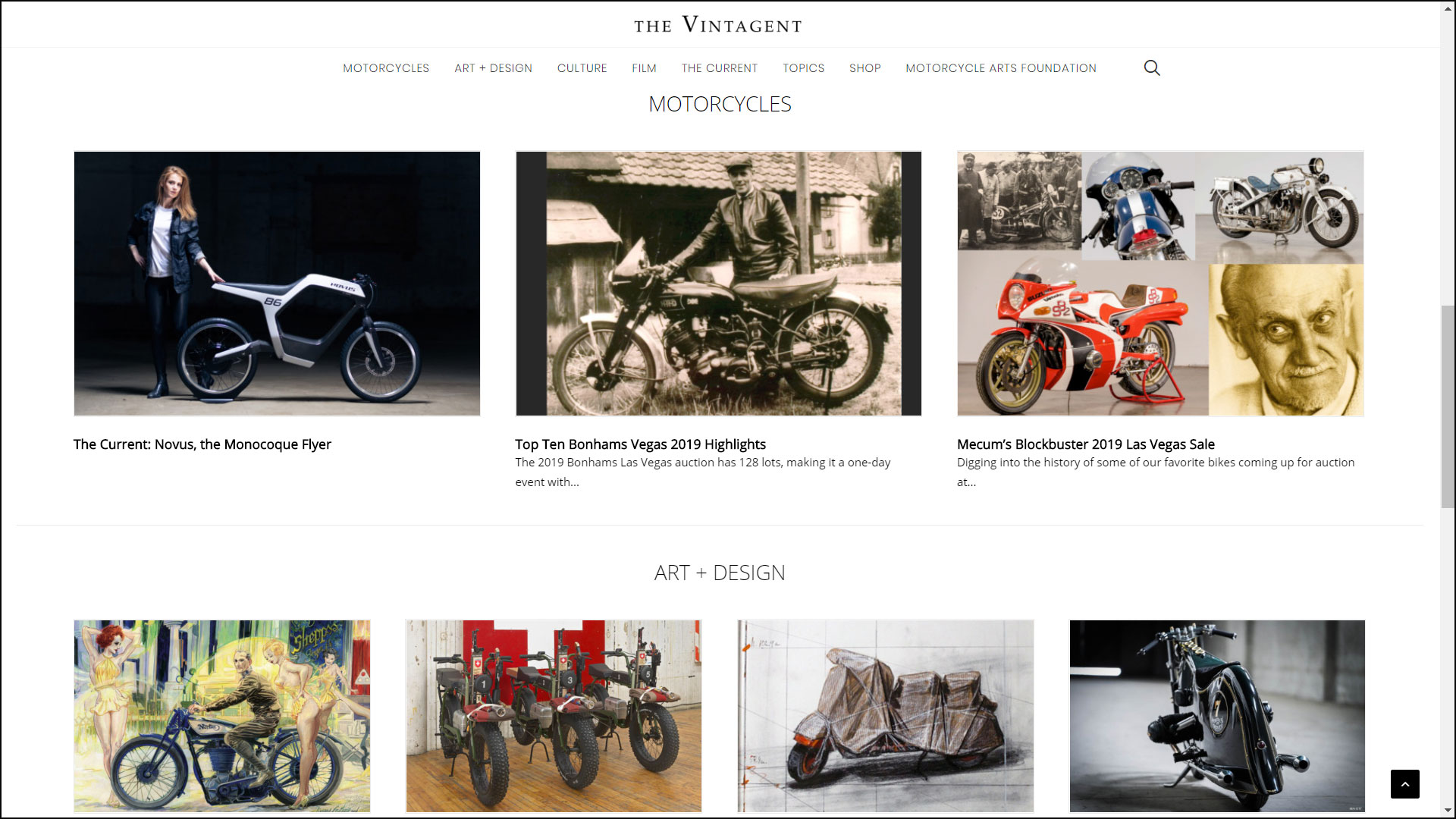1456x819 pixels.
Task: Open the Mecum collage thumbnail
Action: coord(1160,284)
